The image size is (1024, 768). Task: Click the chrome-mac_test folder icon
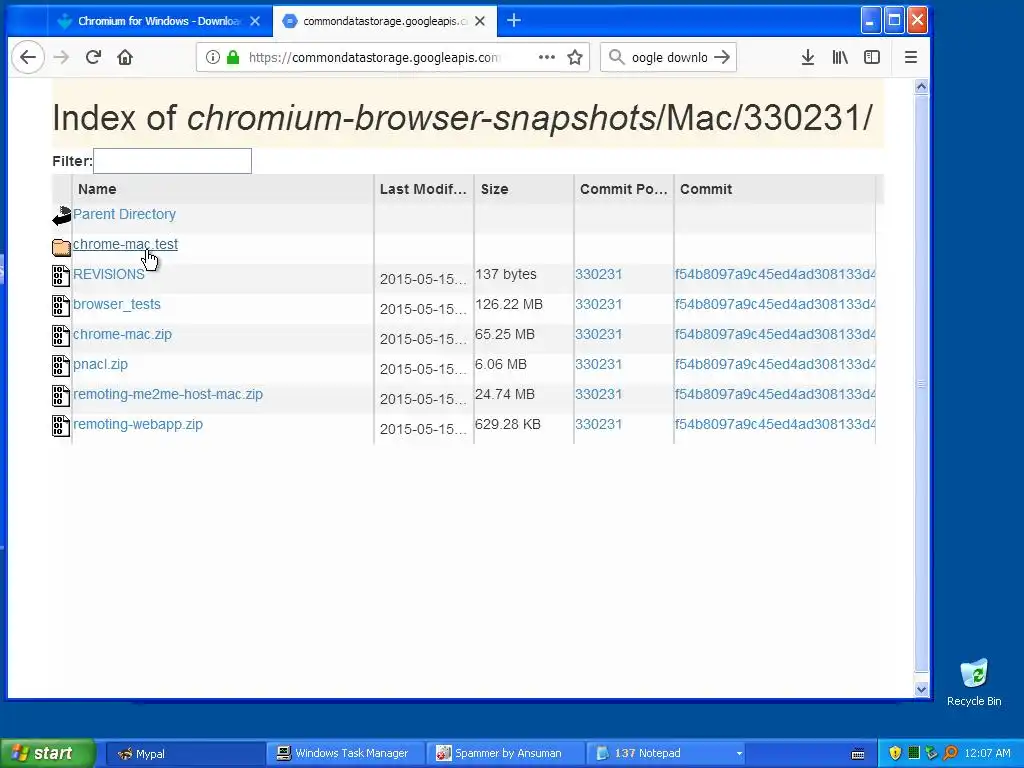[x=61, y=247]
